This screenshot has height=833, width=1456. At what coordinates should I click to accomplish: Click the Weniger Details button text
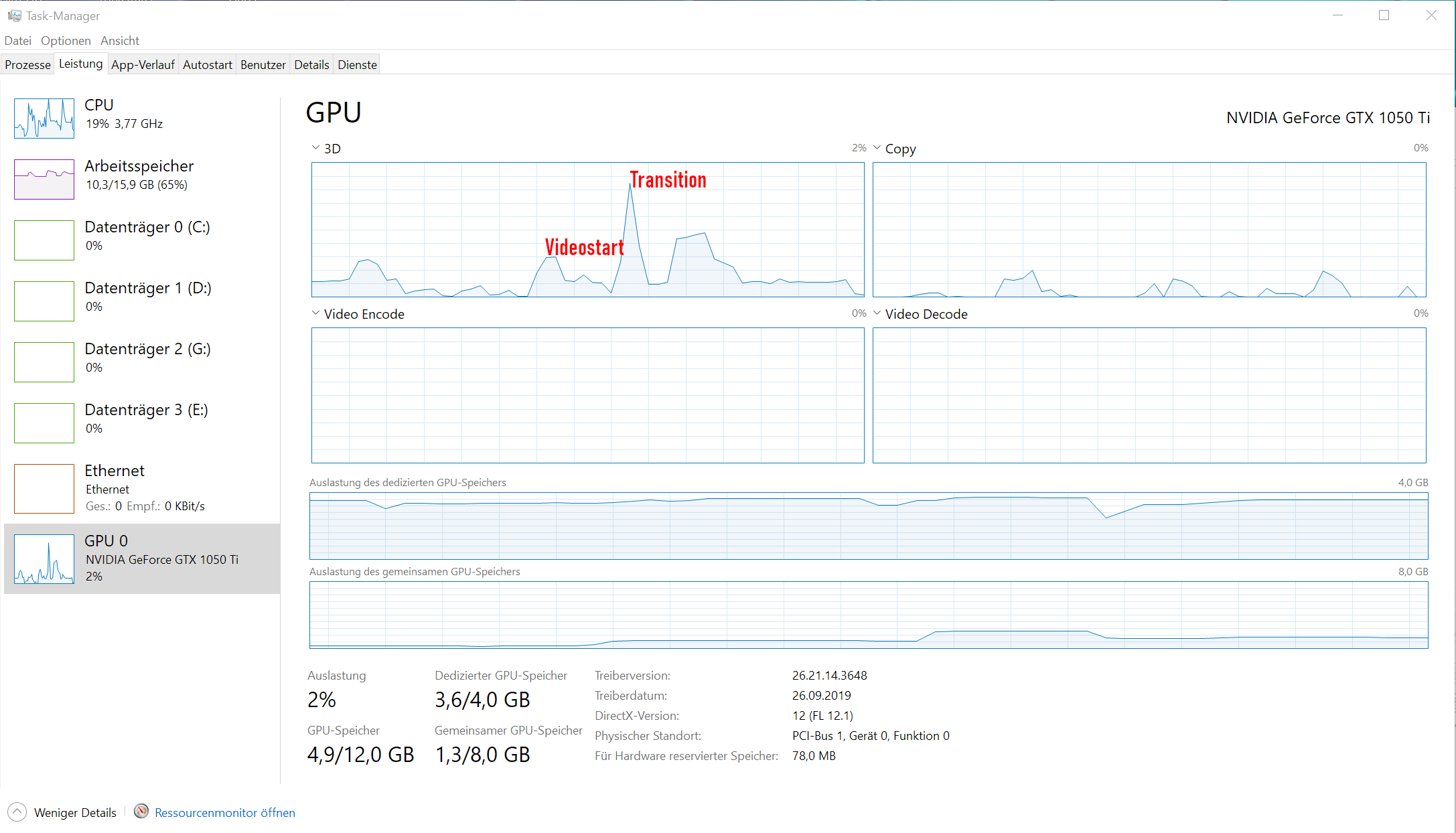click(75, 812)
